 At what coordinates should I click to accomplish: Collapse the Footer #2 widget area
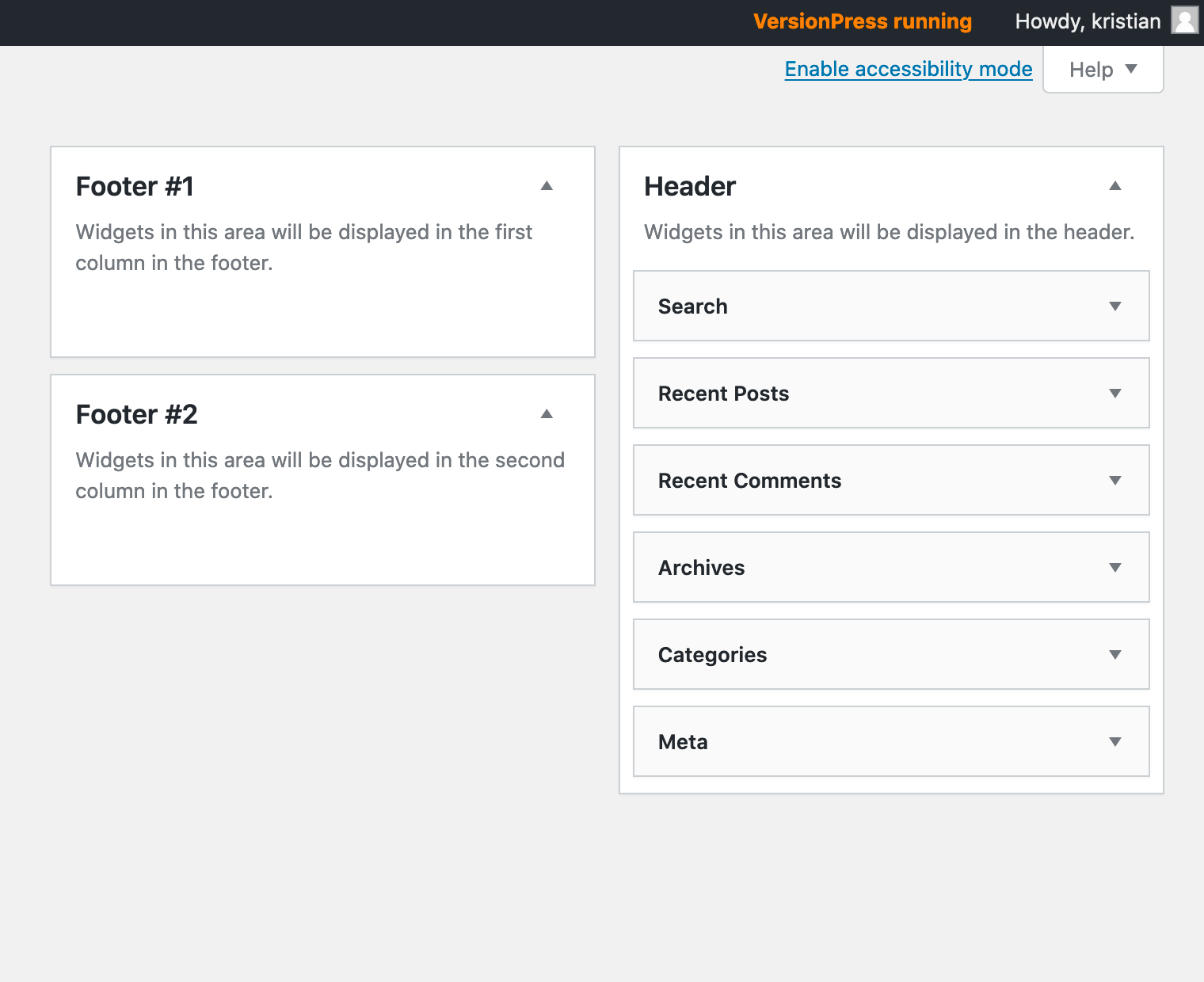click(x=547, y=414)
